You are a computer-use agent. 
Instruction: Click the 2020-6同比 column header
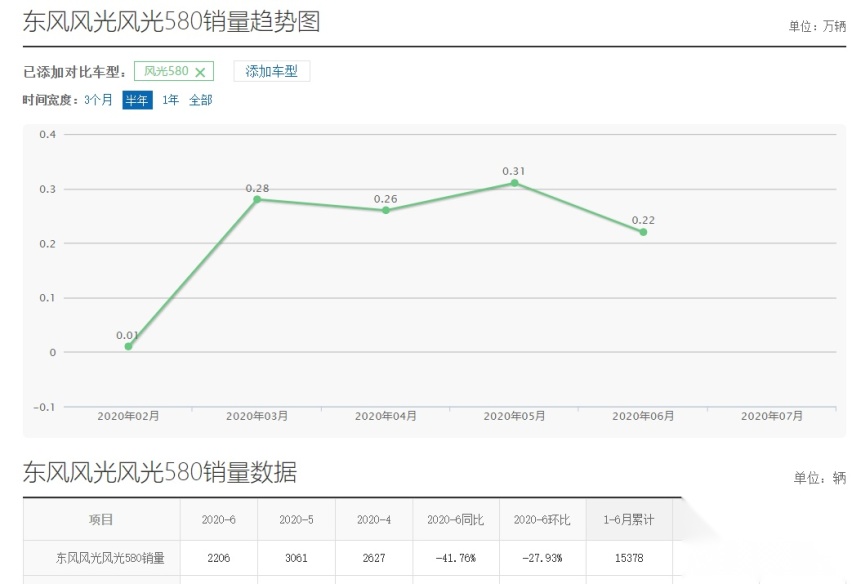tap(455, 520)
